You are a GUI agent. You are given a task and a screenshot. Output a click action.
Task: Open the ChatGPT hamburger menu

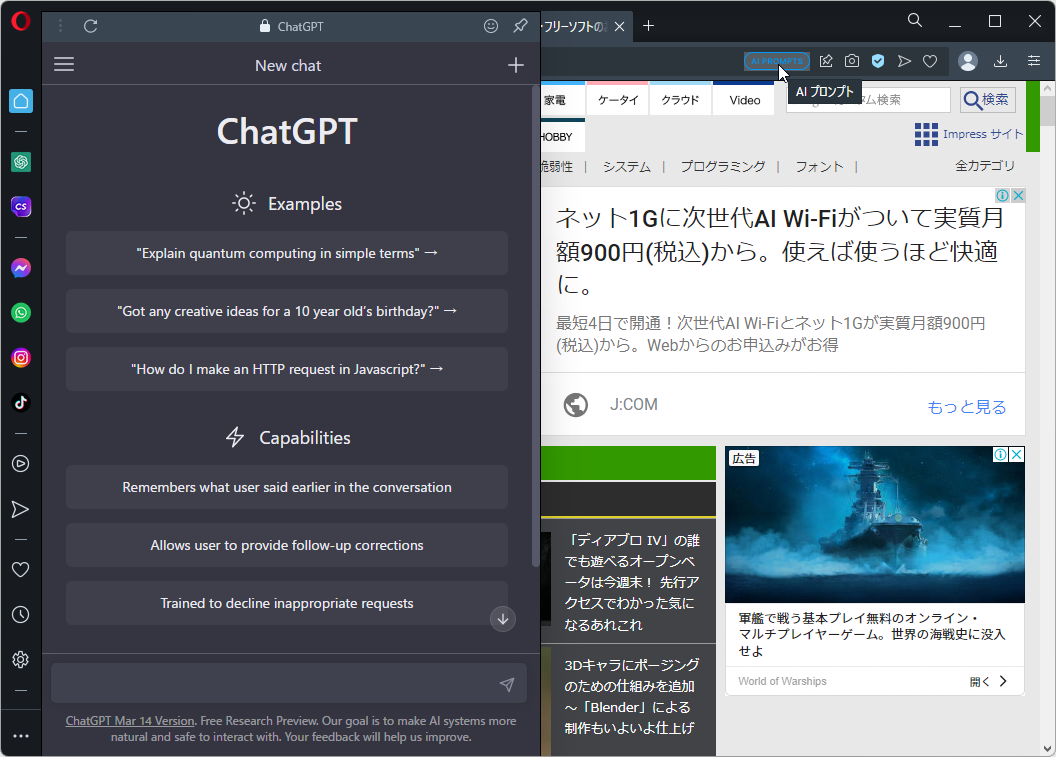tap(64, 64)
